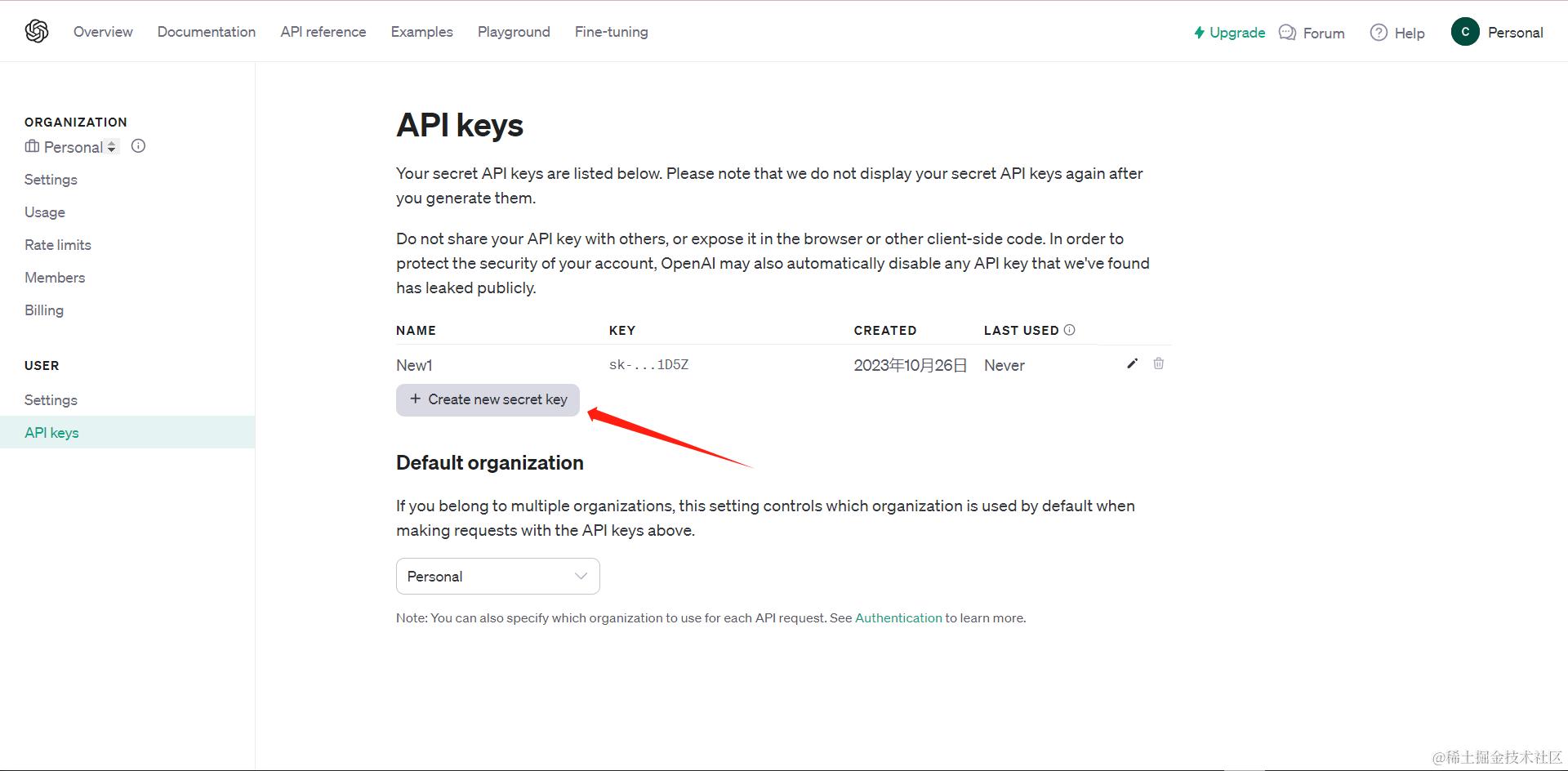This screenshot has height=771, width=1568.
Task: Click Create new secret key button
Action: [488, 399]
